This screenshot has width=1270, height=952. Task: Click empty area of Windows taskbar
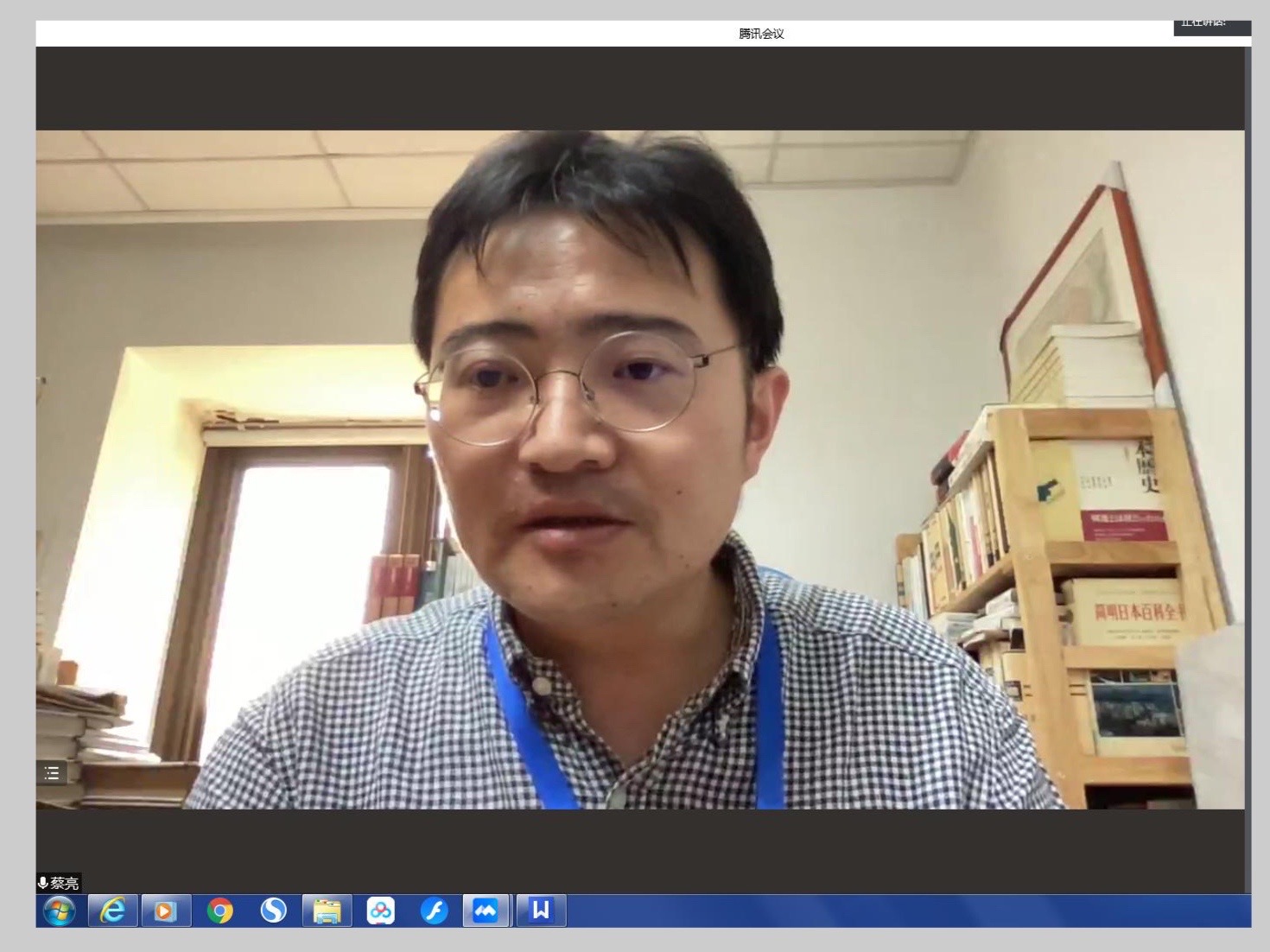(864, 911)
